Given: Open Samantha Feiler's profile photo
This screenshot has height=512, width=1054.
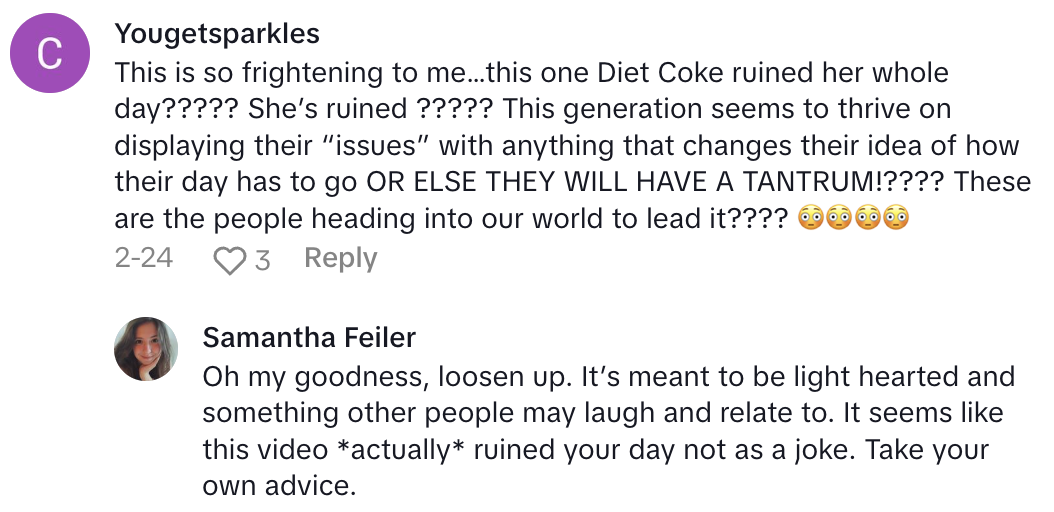Looking at the screenshot, I should (x=146, y=349).
